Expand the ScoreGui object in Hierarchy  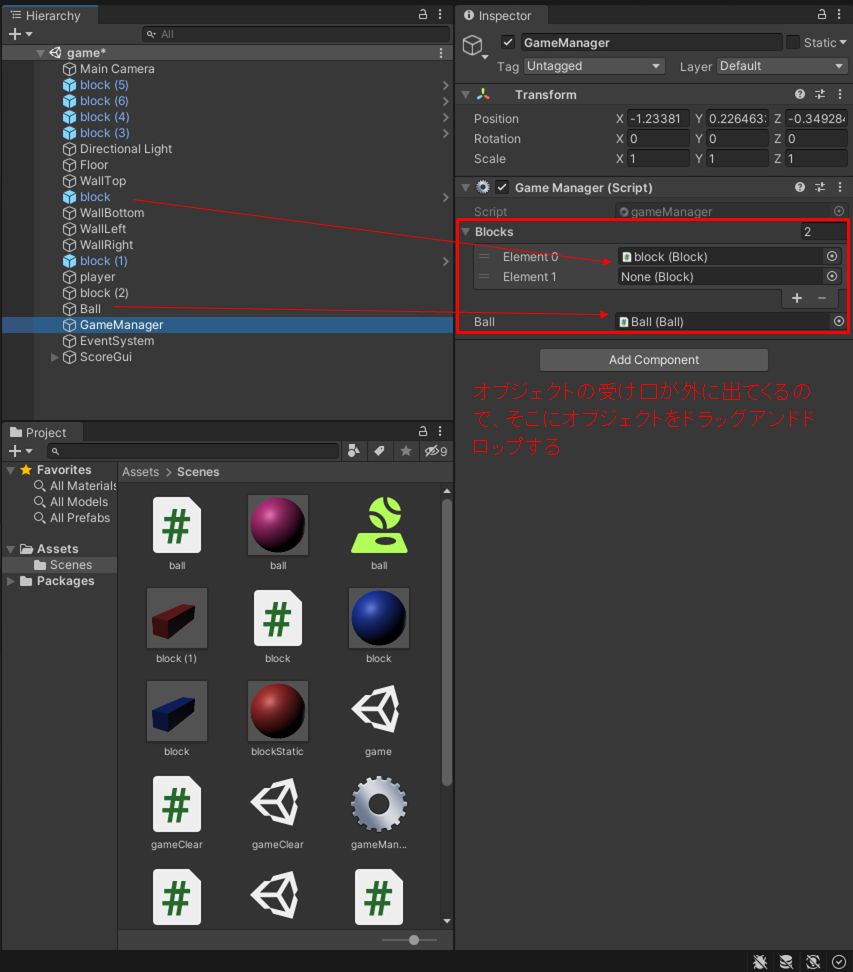coord(55,357)
